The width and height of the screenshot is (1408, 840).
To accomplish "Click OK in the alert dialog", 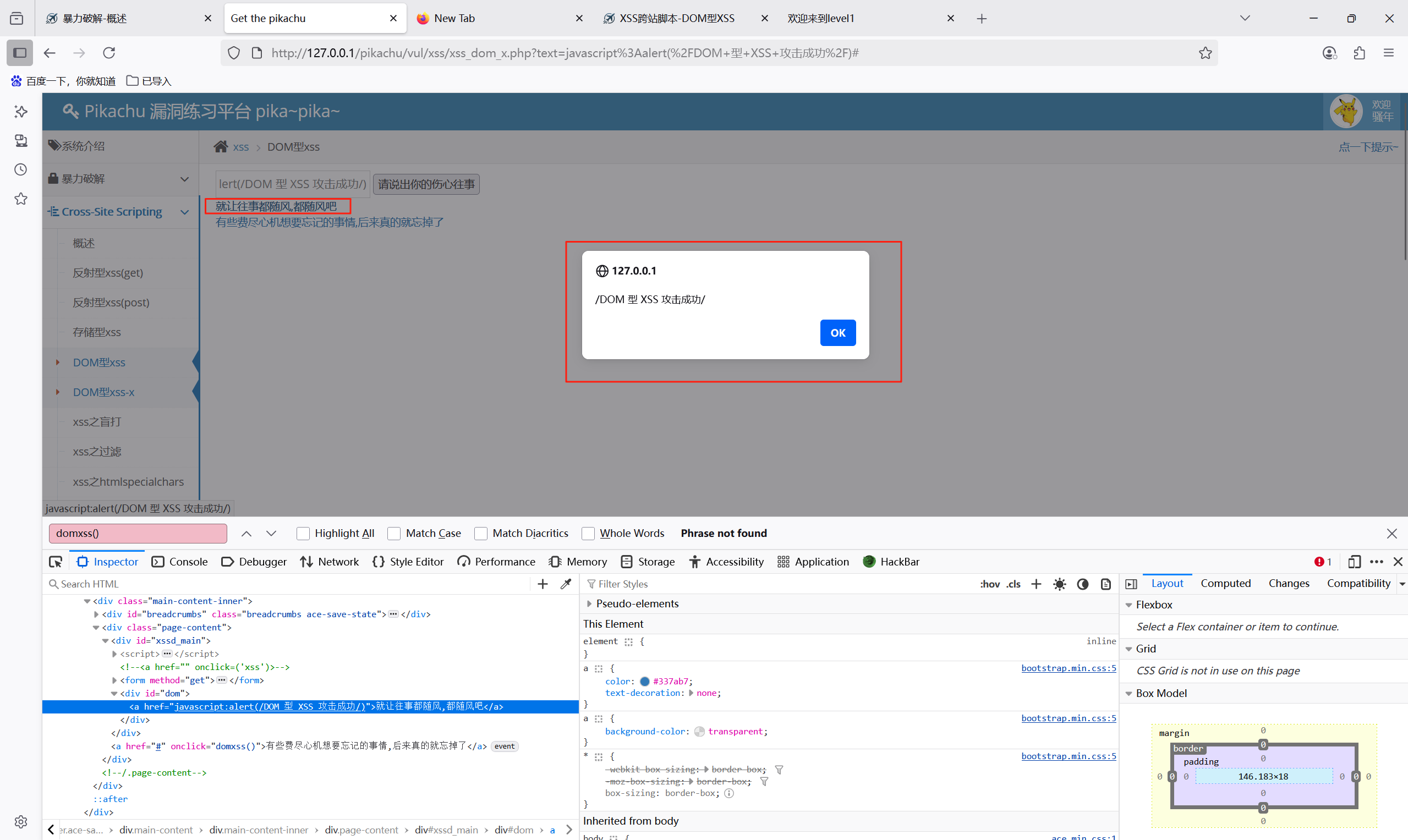I will pos(837,333).
